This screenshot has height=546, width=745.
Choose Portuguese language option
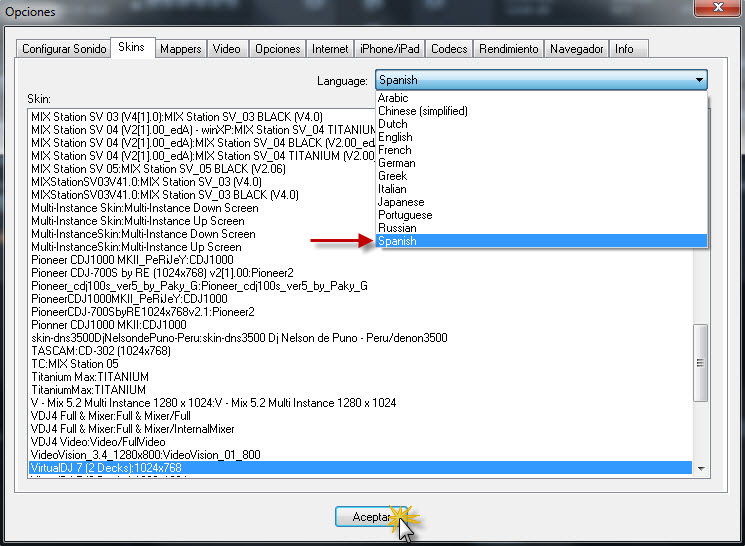[x=541, y=215]
